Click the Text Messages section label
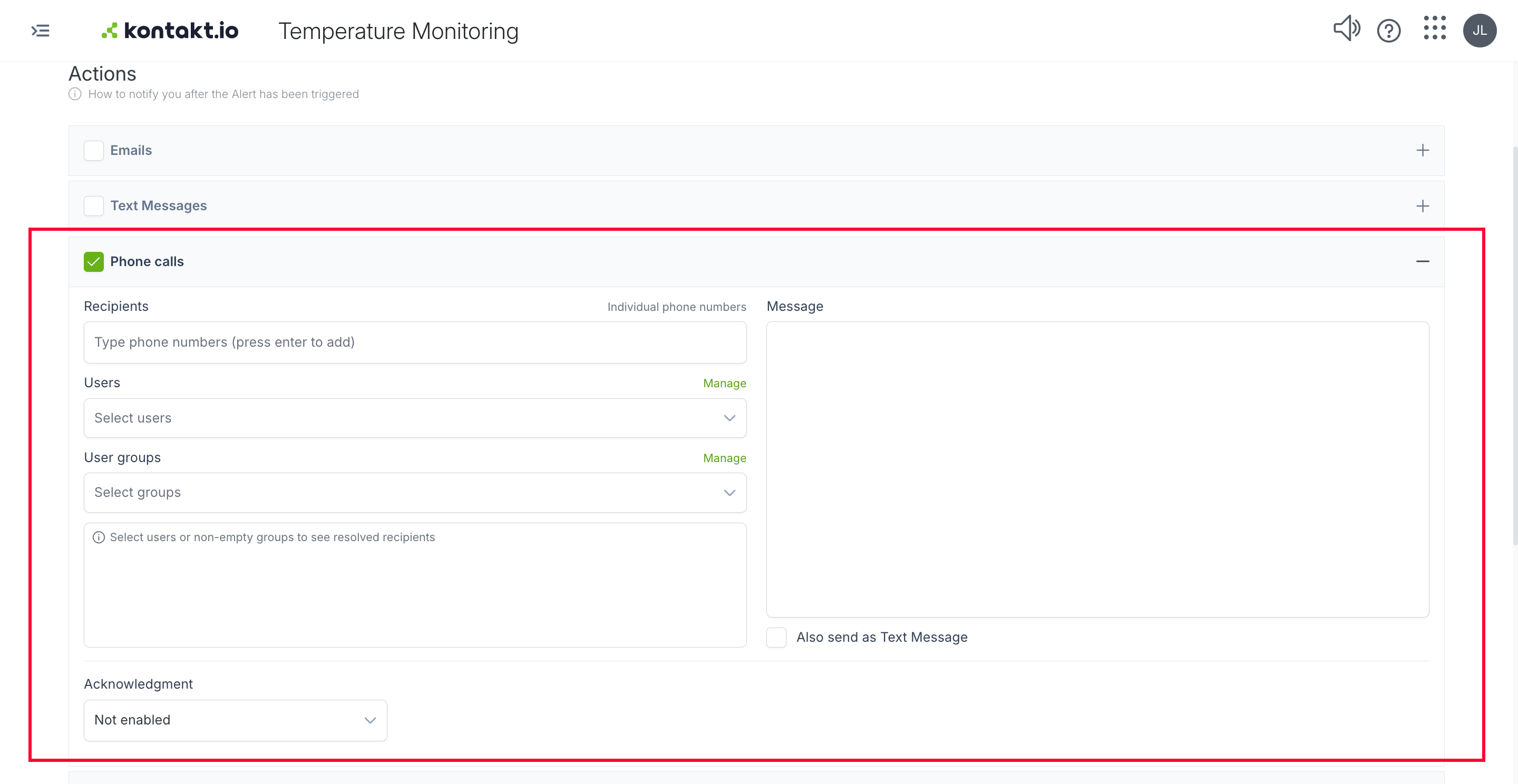 159,206
